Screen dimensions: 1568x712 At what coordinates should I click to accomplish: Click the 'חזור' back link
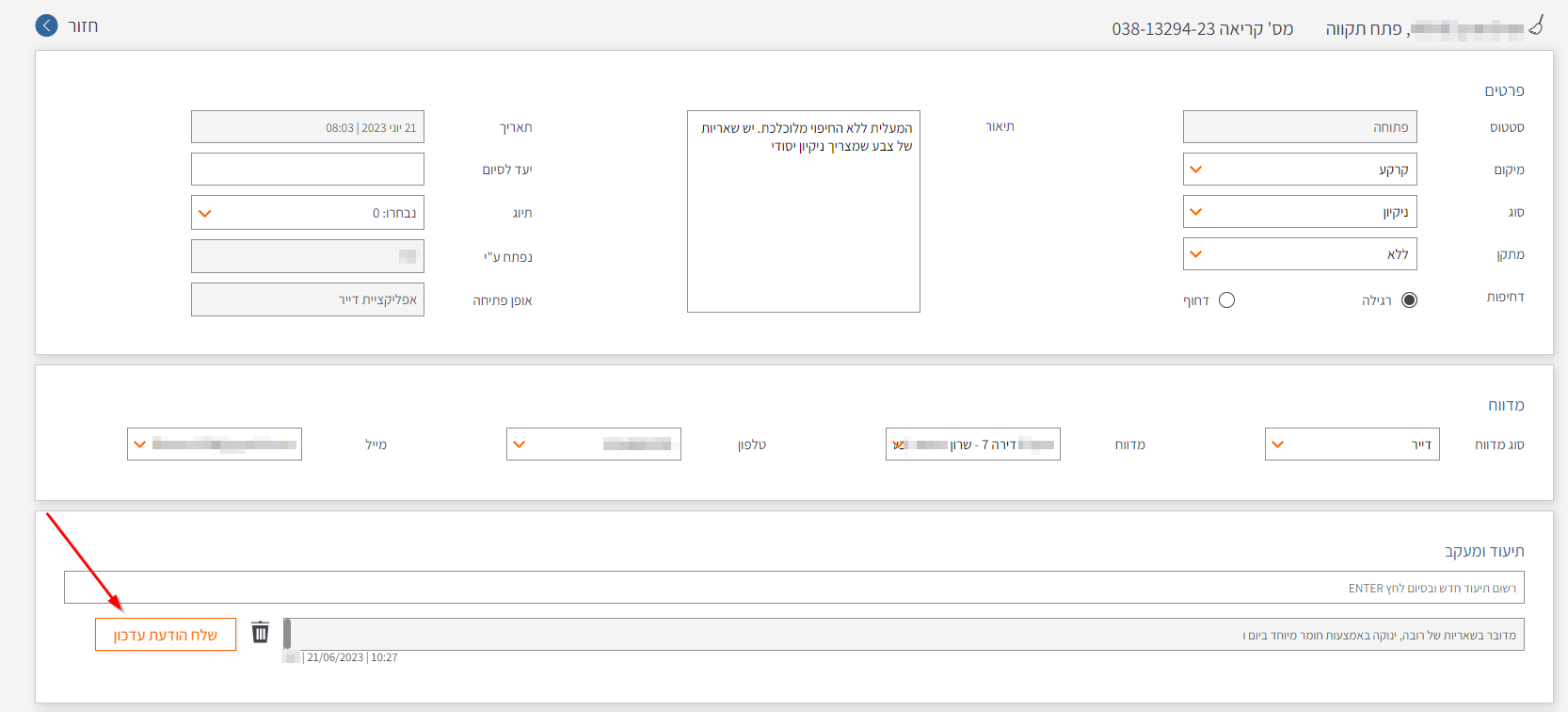(83, 26)
